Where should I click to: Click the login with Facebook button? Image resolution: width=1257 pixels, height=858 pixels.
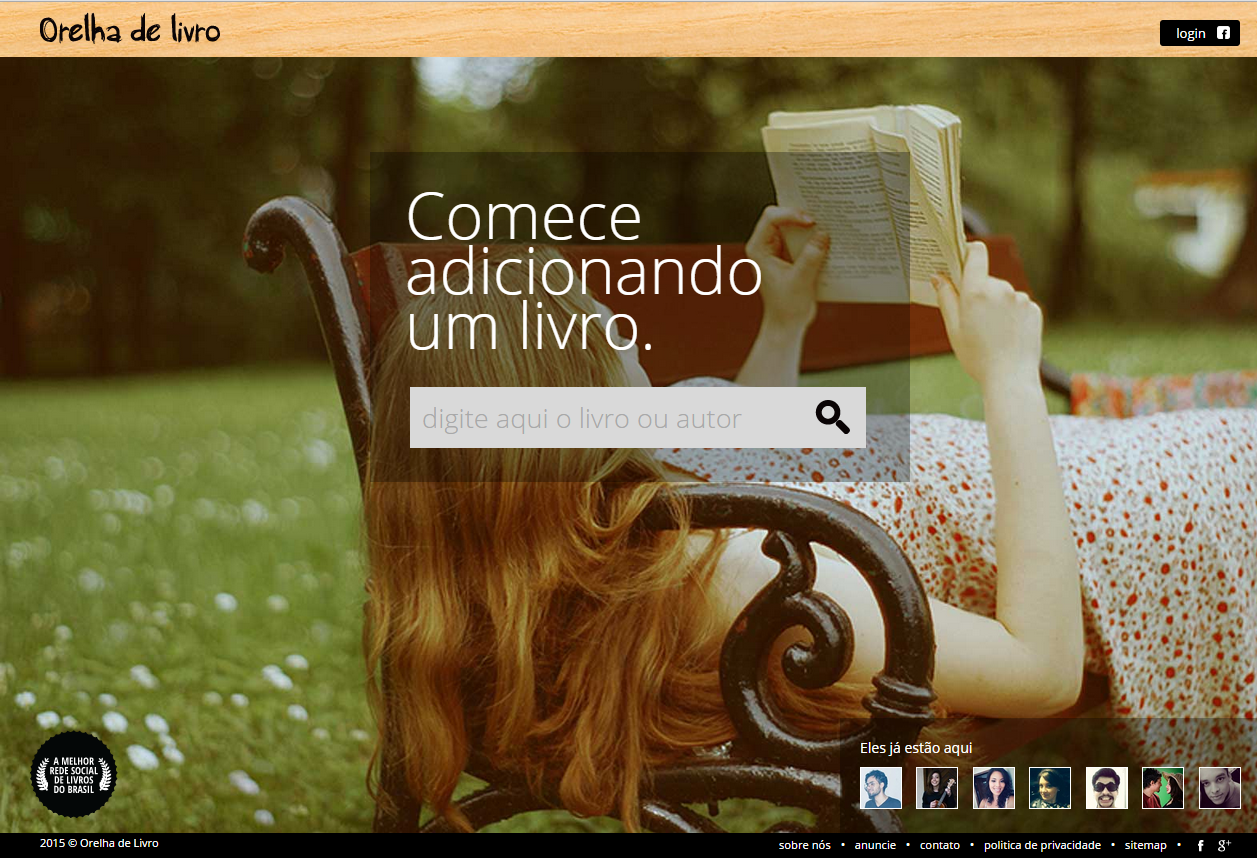click(x=1199, y=33)
